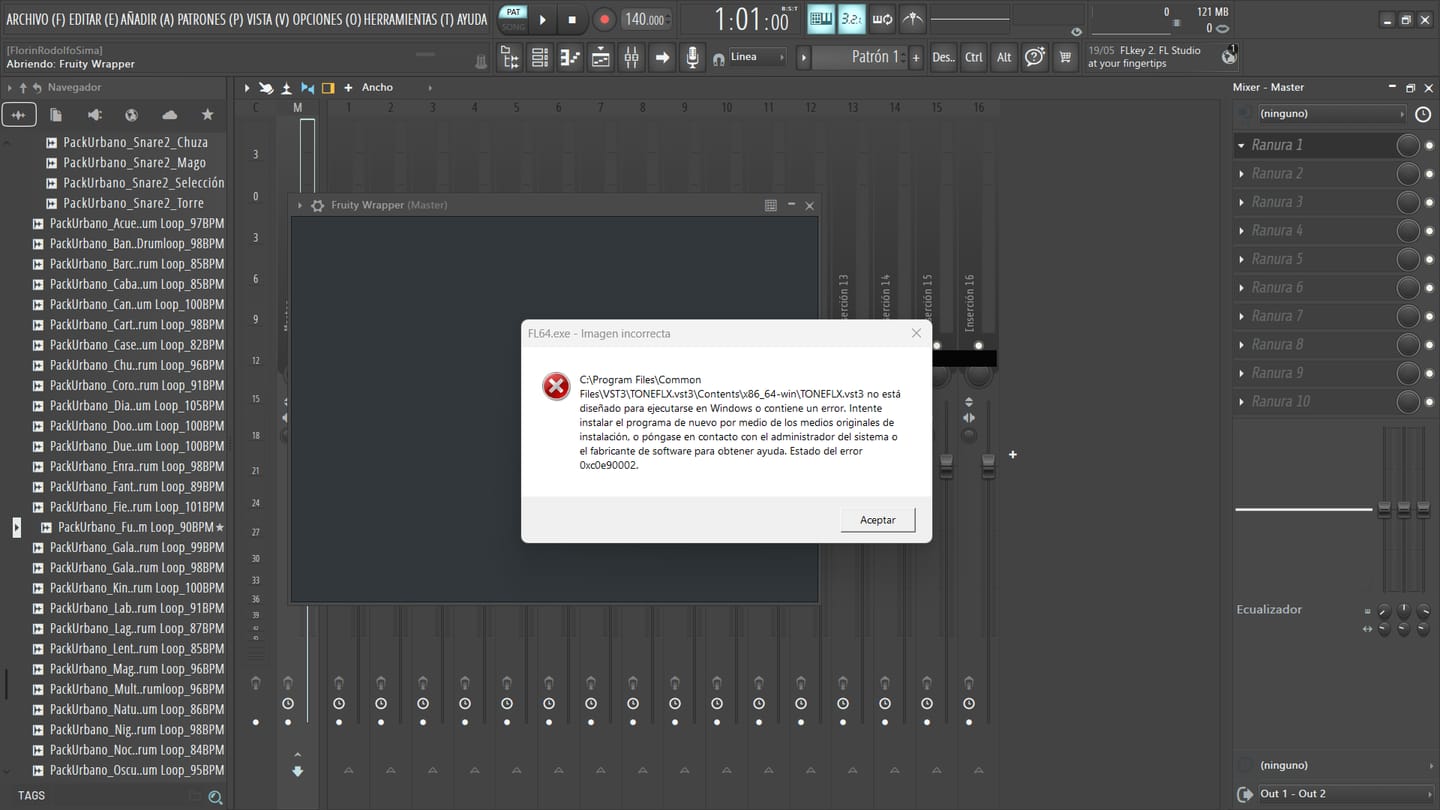
Task: Open the PATRONES (P) menu
Action: 210,19
